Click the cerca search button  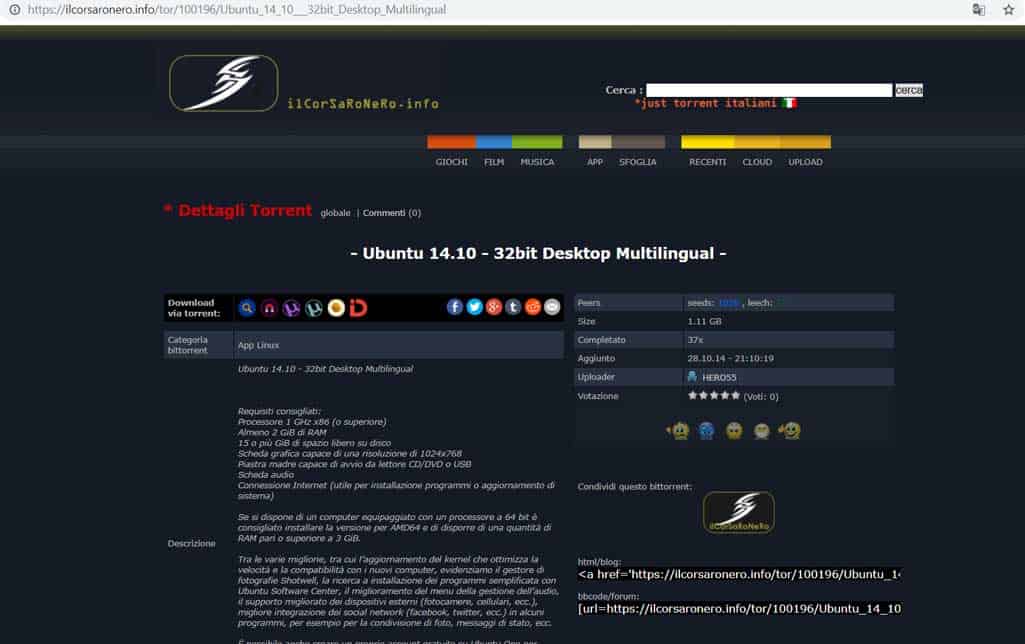pyautogui.click(x=909, y=90)
